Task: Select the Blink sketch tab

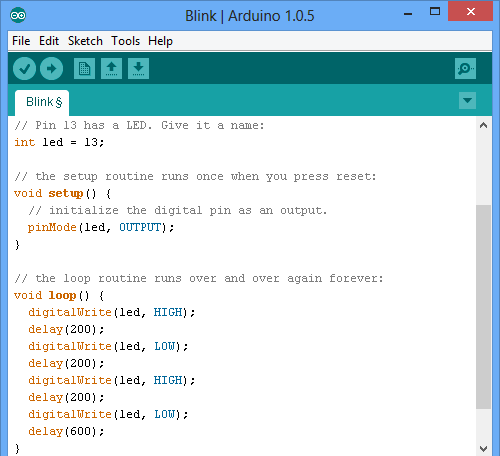Action: pyautogui.click(x=42, y=102)
